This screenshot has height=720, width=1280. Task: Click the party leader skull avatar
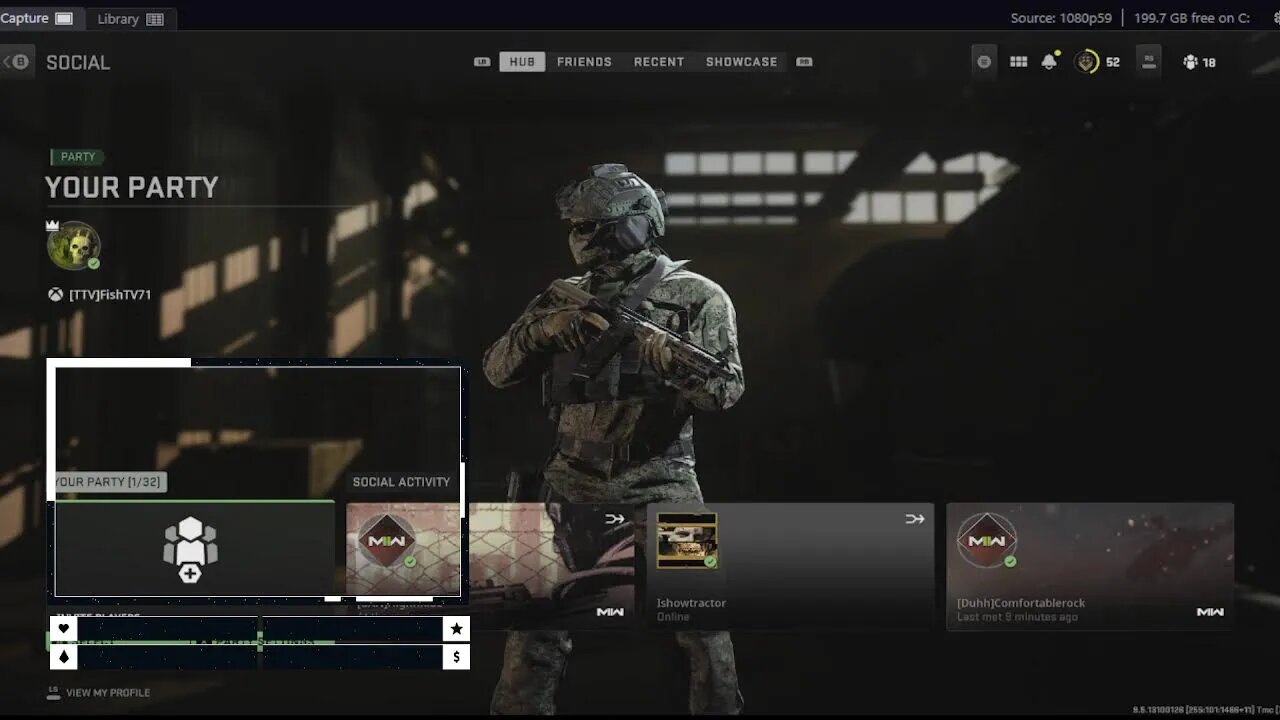[73, 245]
